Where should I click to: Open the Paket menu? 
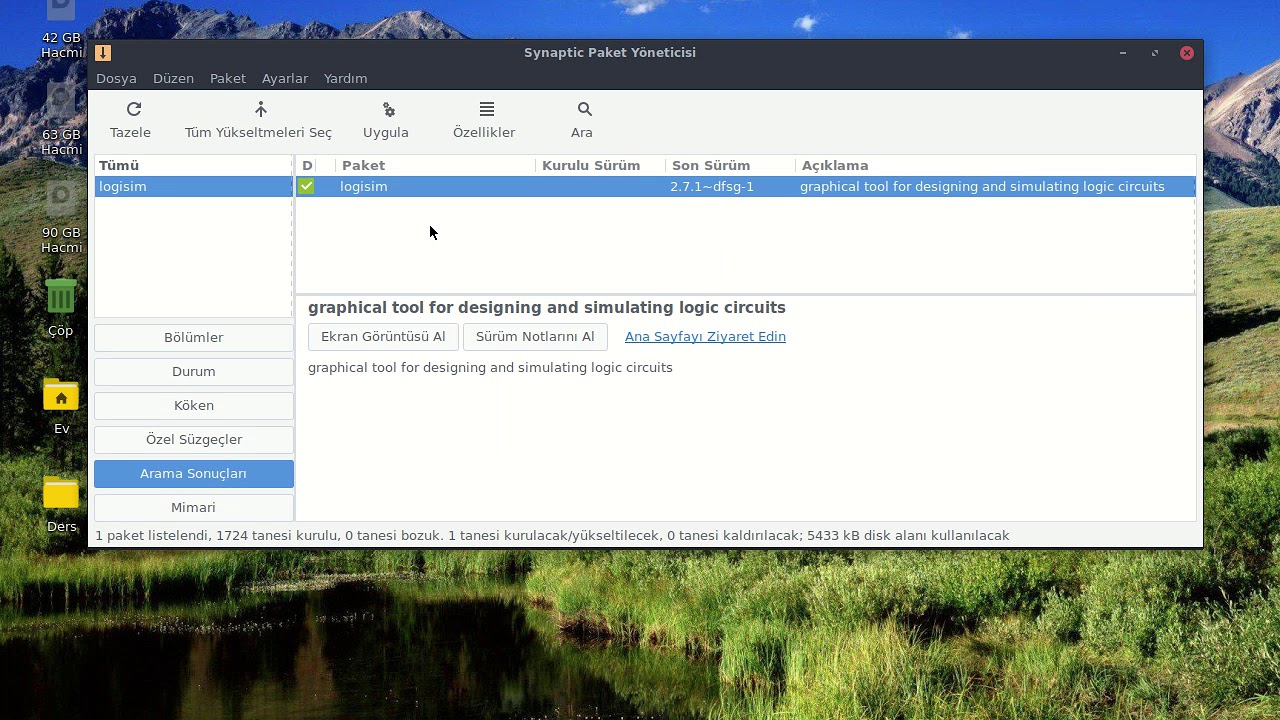click(228, 78)
